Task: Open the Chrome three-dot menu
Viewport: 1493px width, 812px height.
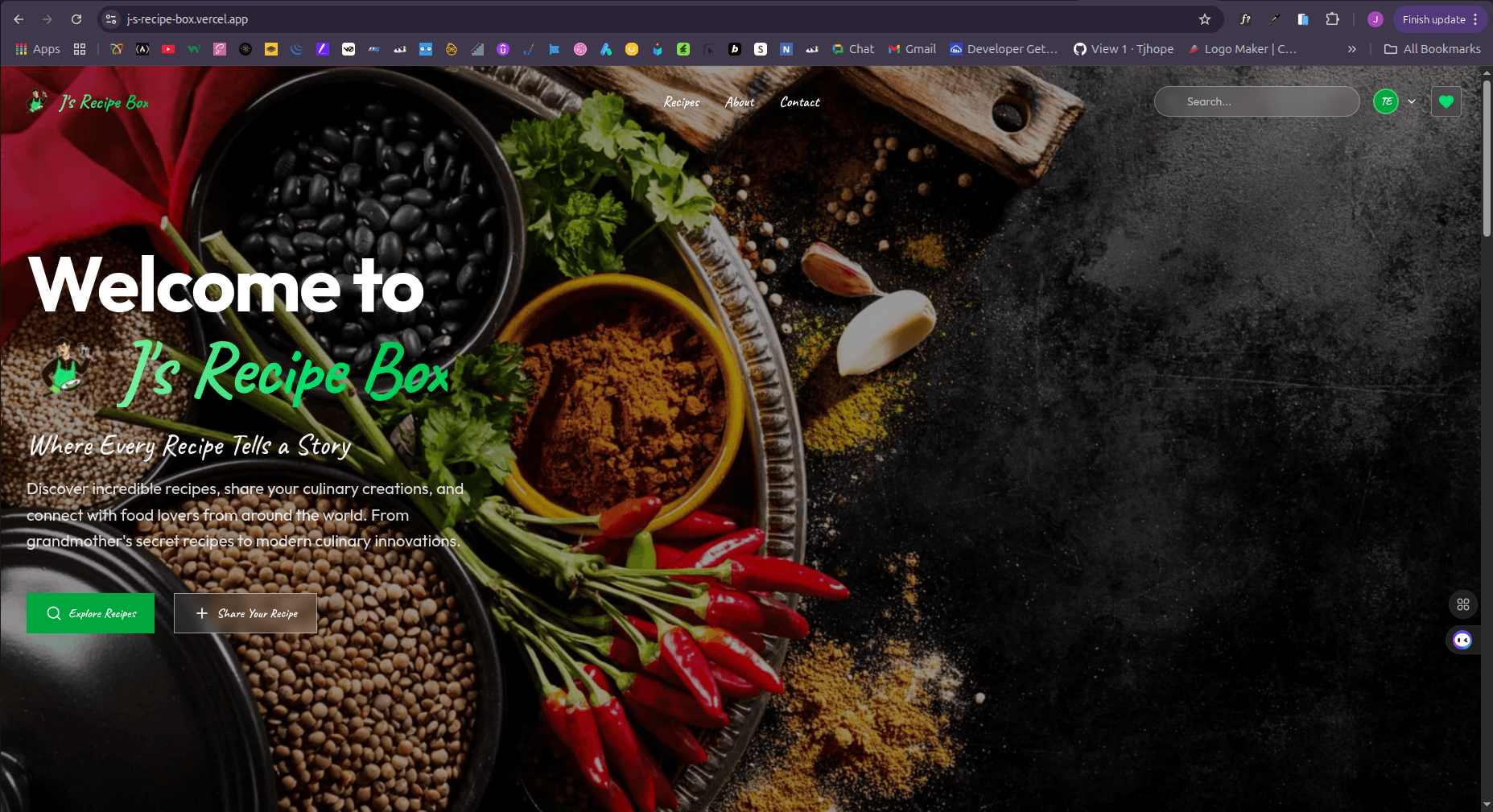Action: [1475, 19]
